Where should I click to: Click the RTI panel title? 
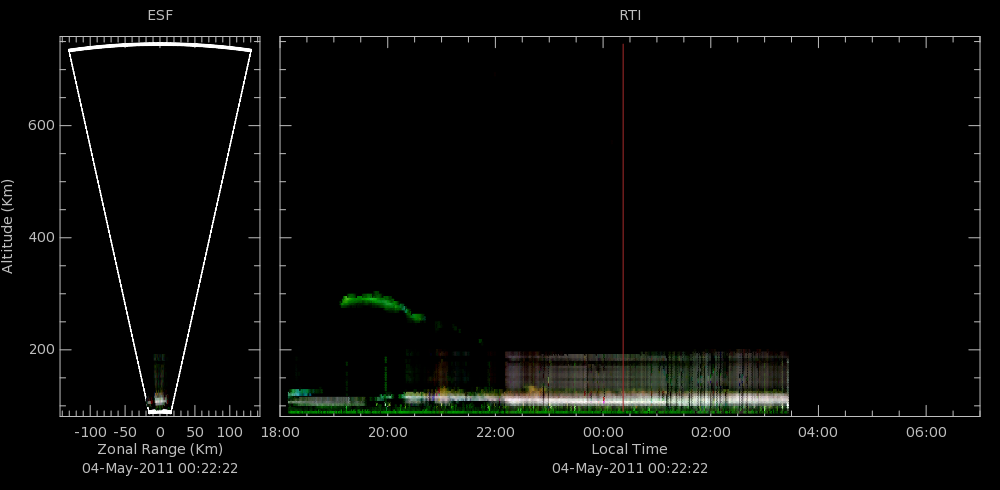coord(630,16)
